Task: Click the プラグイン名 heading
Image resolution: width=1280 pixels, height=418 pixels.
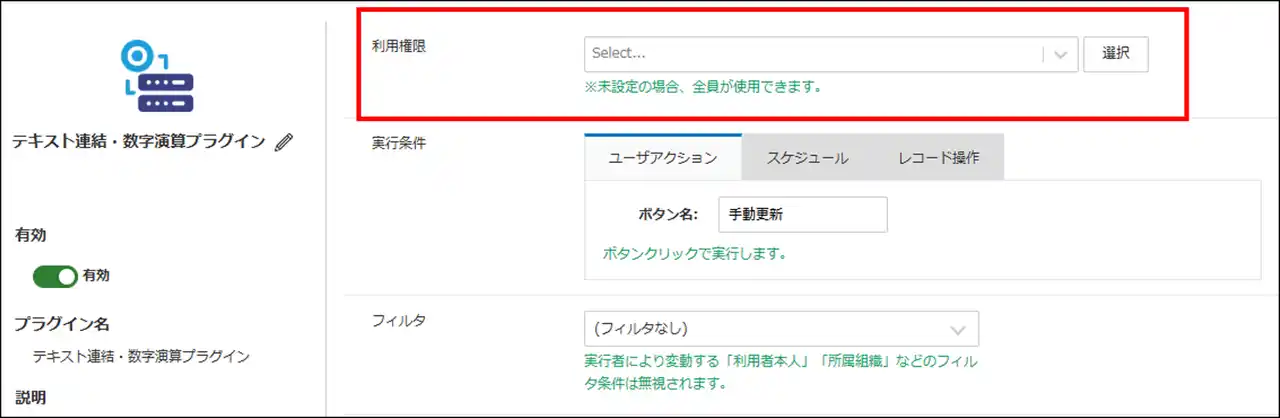Action: [x=61, y=324]
